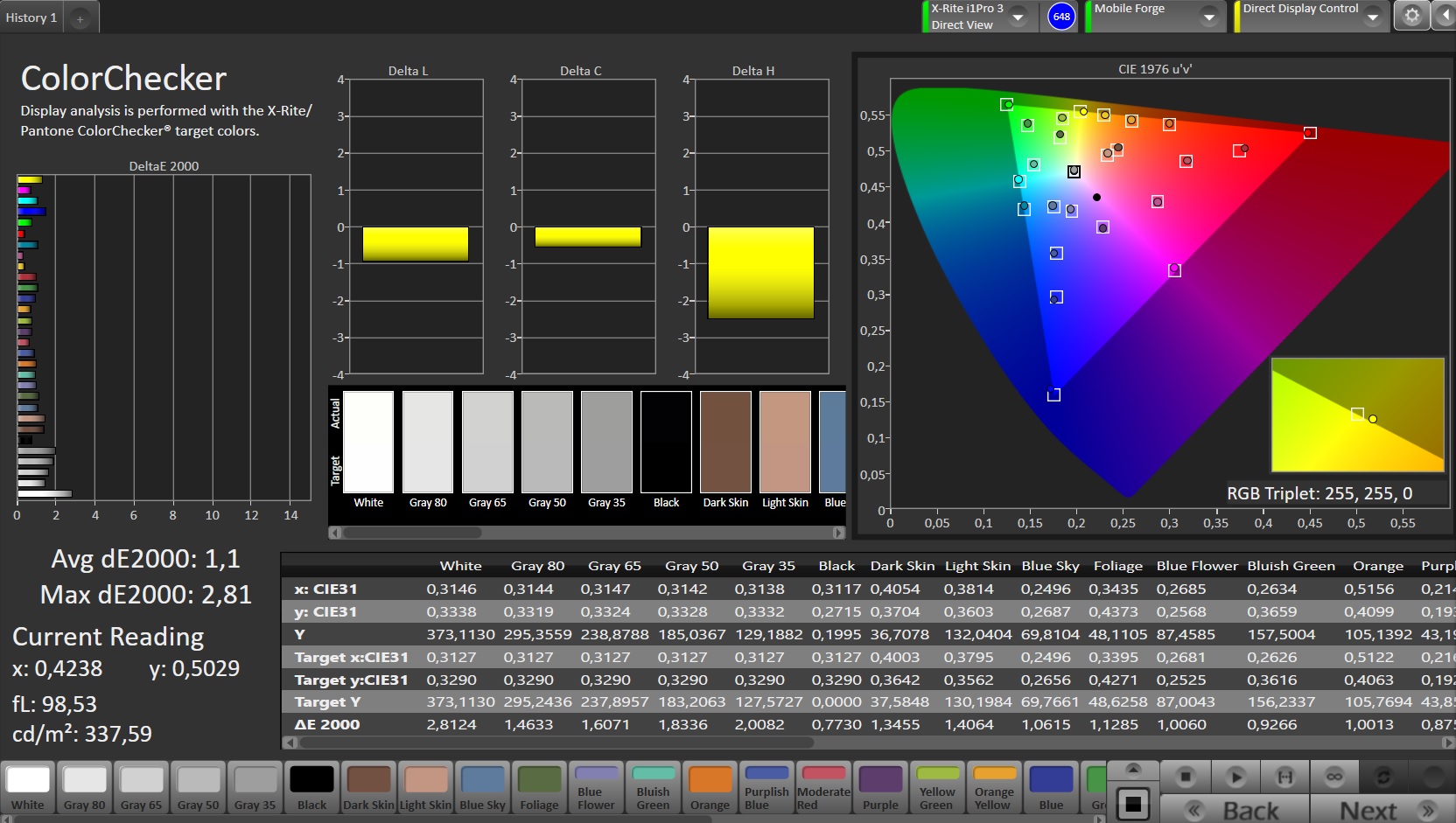Select the Moderate Red swatch

pyautogui.click(x=823, y=788)
